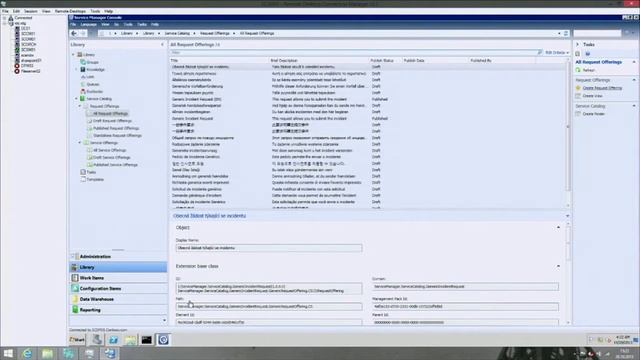Image resolution: width=640 pixels, height=360 pixels.
Task: Click the Refresh task link
Action: (x=589, y=70)
